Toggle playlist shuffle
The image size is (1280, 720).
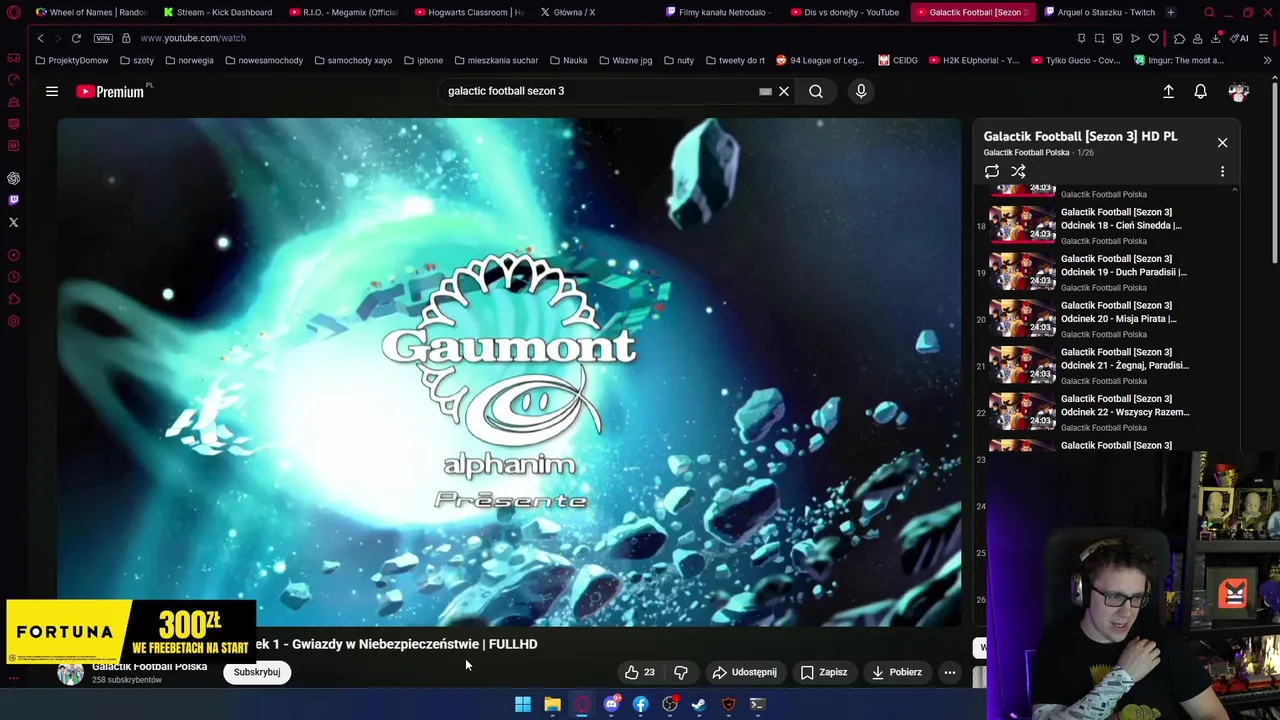(1018, 172)
